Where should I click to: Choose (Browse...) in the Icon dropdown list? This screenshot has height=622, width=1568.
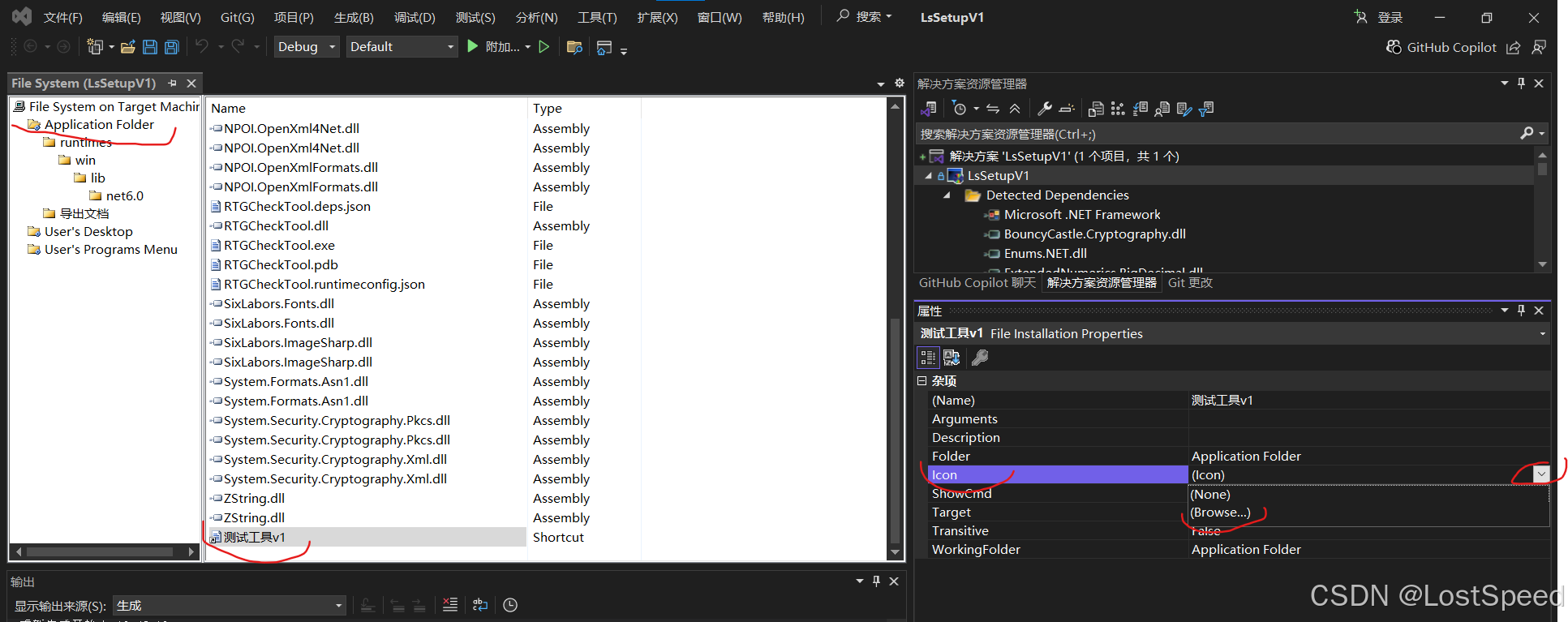tap(1220, 513)
